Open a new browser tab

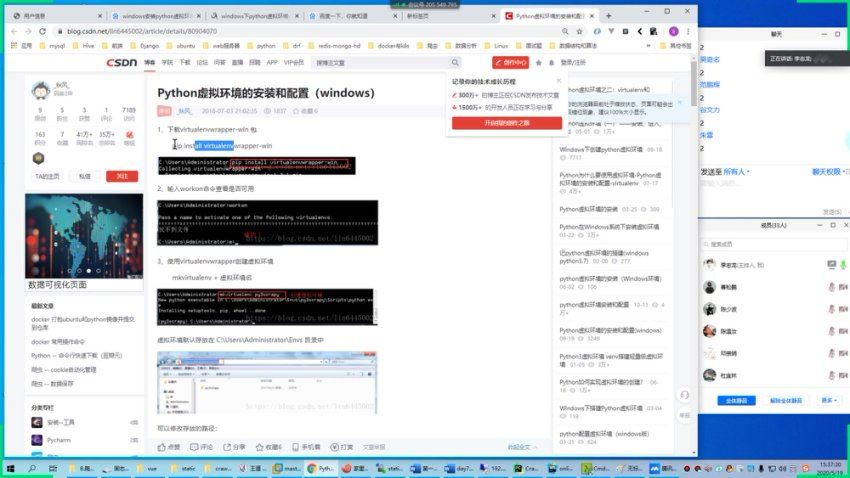click(x=608, y=16)
